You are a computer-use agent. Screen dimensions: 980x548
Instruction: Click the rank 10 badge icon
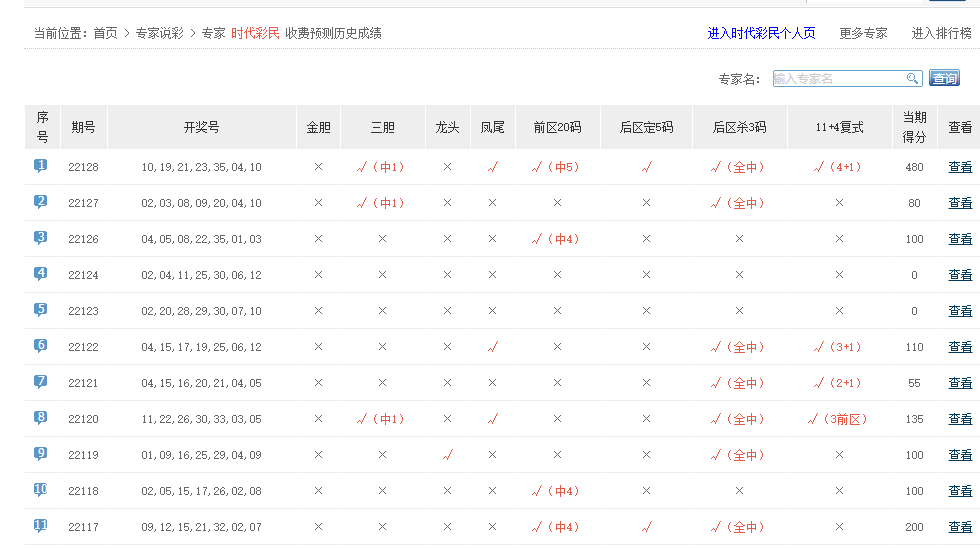[41, 490]
